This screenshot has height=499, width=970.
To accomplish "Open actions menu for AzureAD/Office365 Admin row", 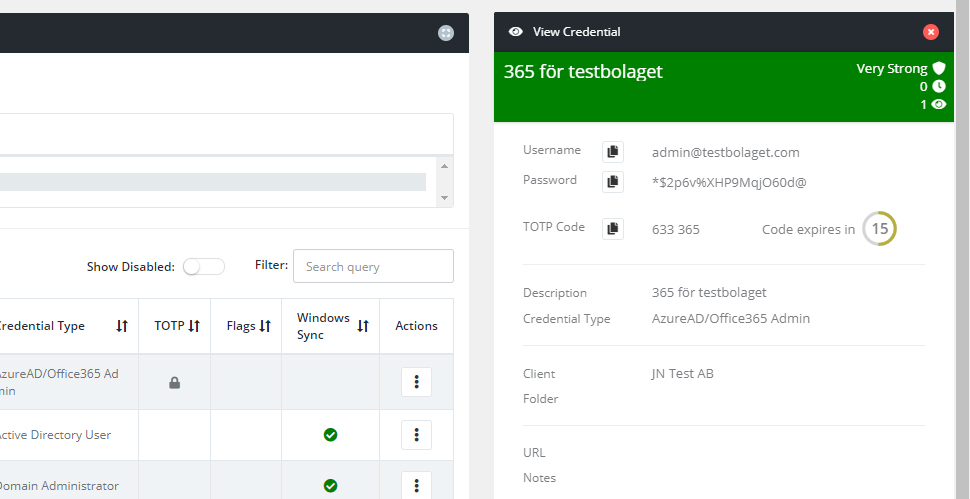I will click(416, 382).
